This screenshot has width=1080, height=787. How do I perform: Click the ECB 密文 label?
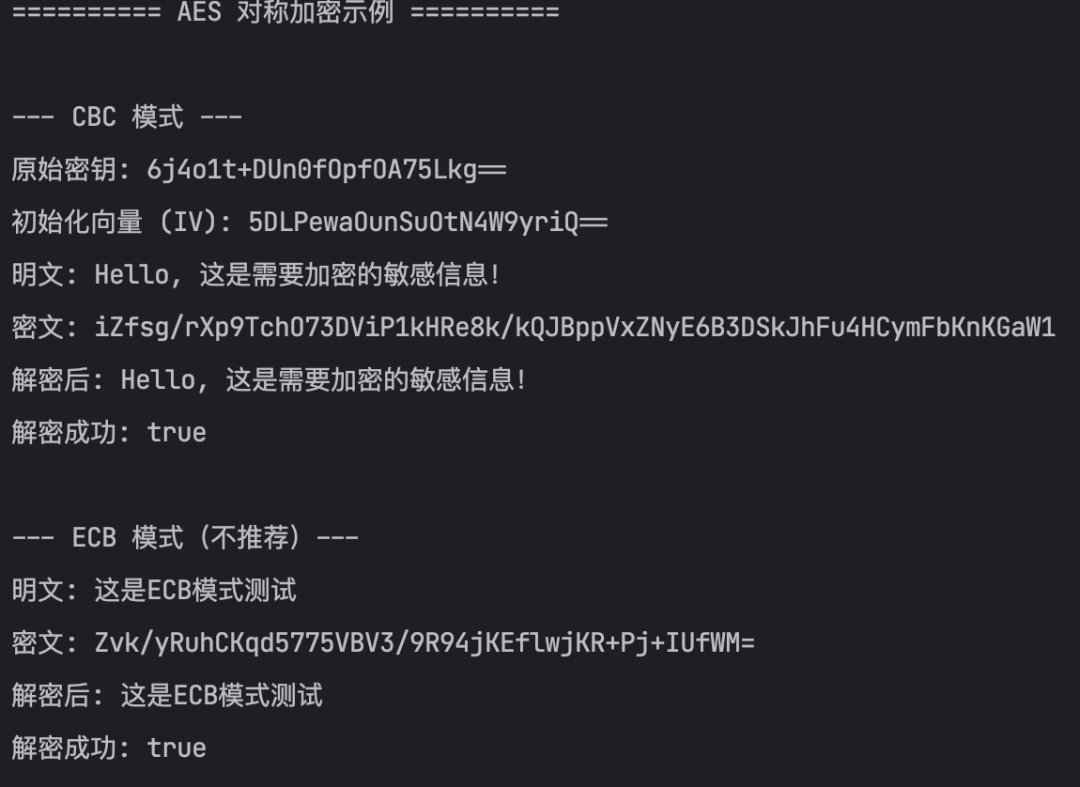(x=39, y=643)
